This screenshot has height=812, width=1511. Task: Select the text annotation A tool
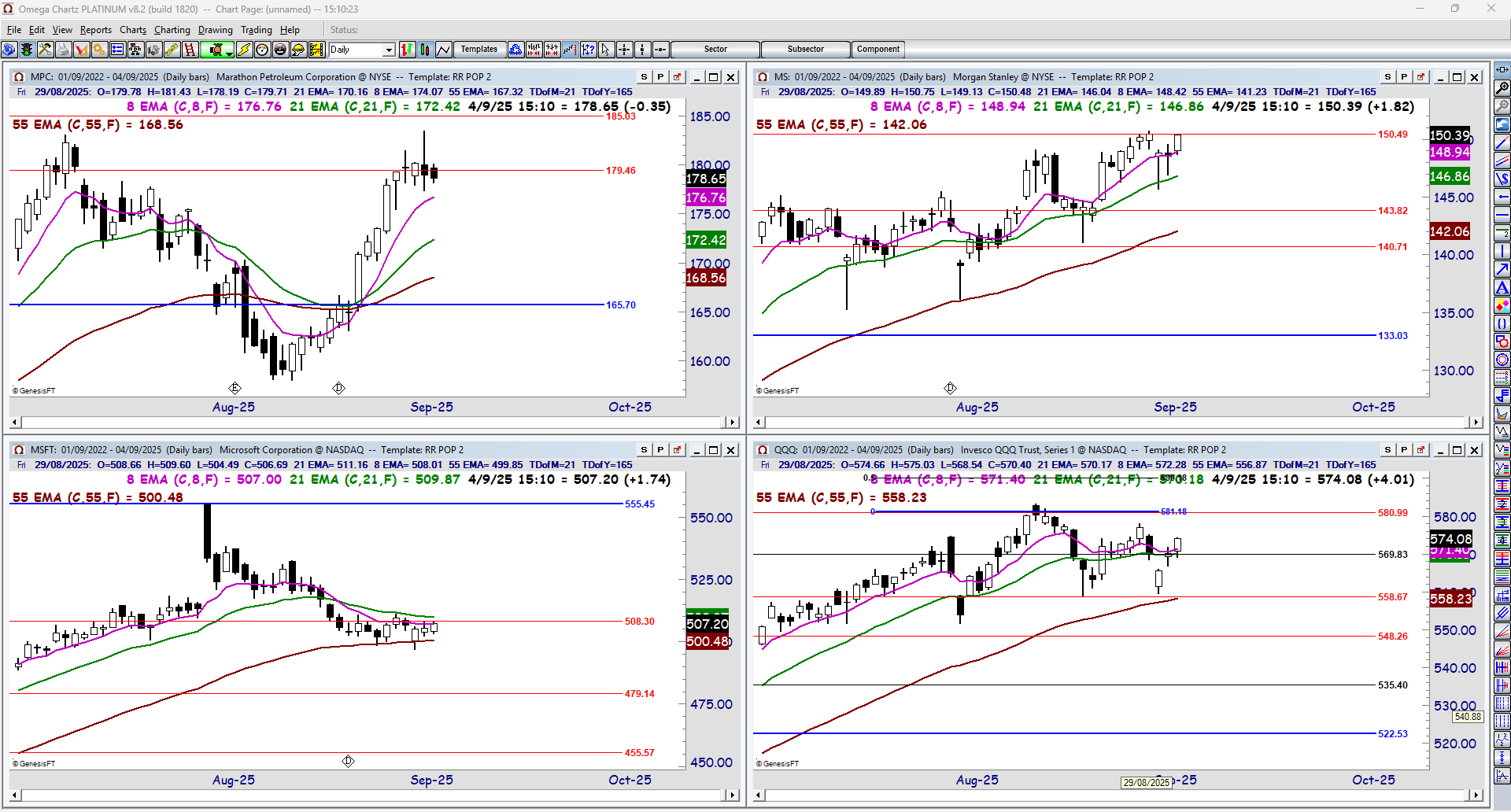pyautogui.click(x=1502, y=288)
